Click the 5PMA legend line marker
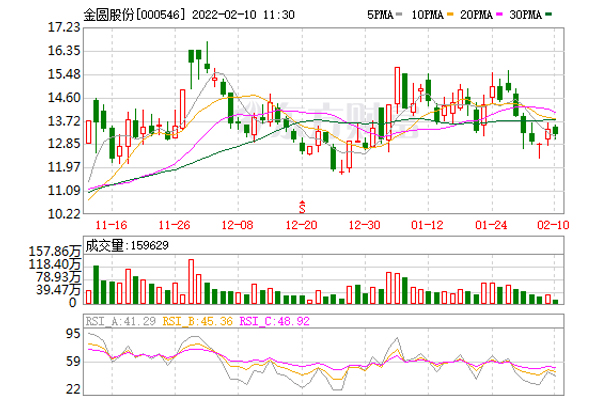This screenshot has height=400, width=600. 397,16
